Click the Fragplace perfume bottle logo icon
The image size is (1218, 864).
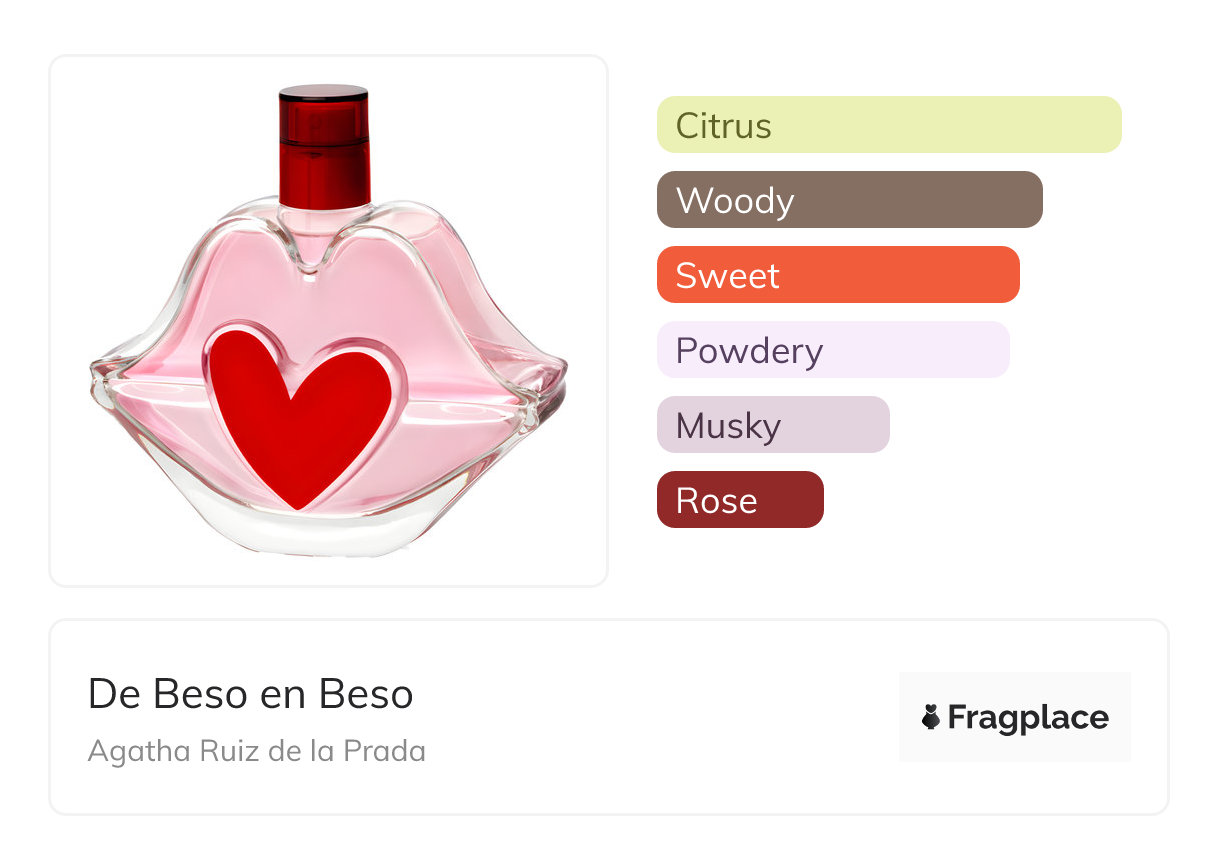931,717
